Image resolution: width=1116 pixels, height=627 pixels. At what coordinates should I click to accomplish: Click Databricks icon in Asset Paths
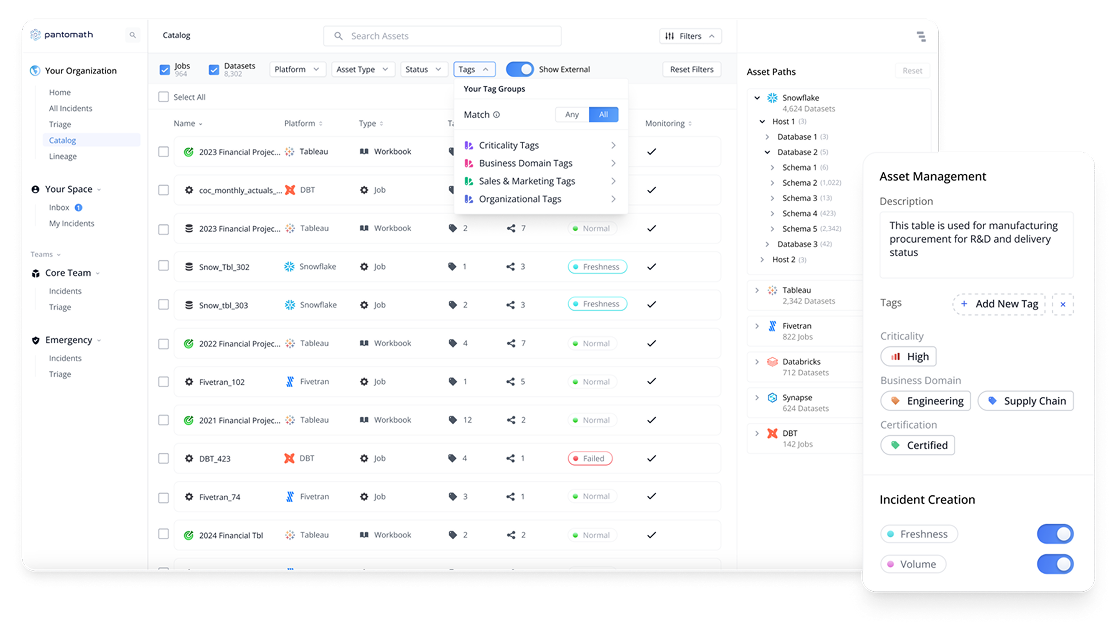tap(772, 362)
